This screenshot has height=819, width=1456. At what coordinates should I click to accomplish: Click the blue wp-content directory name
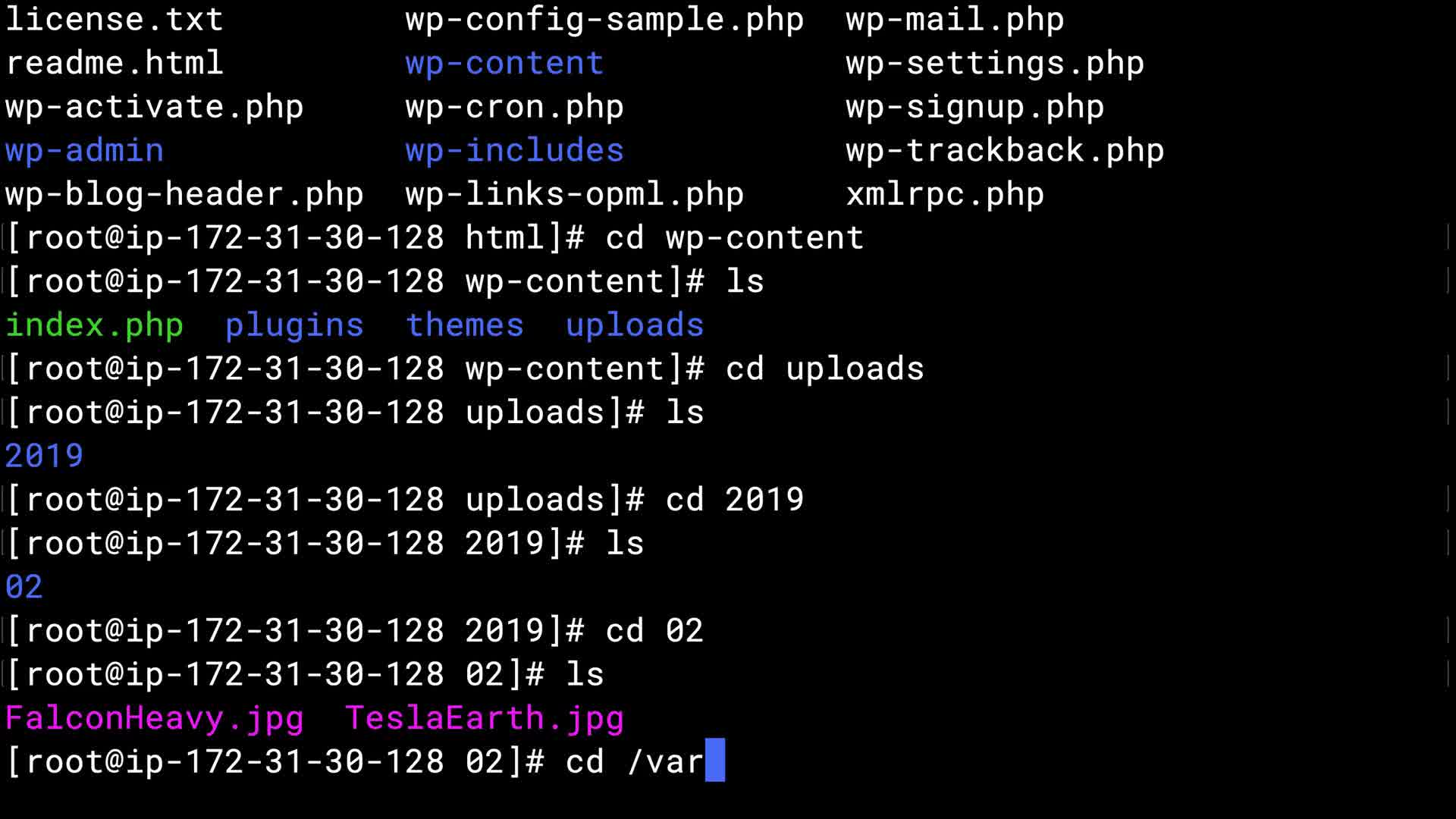pos(504,63)
